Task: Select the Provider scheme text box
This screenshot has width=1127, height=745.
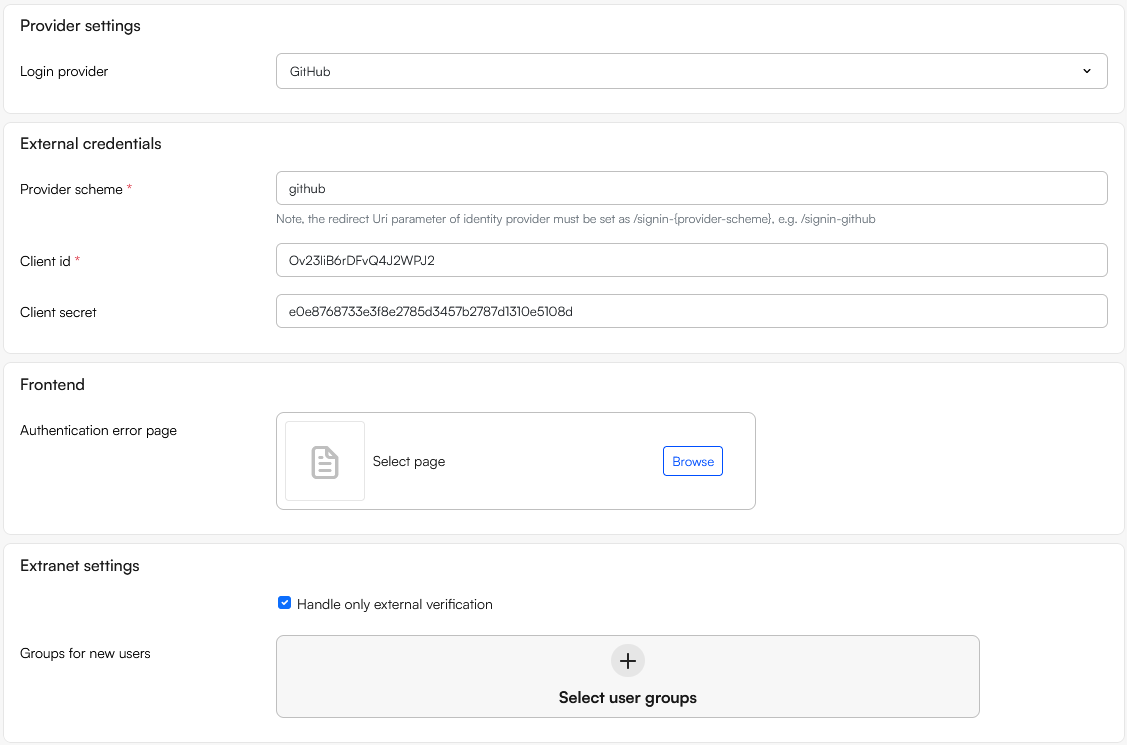Action: tap(692, 188)
